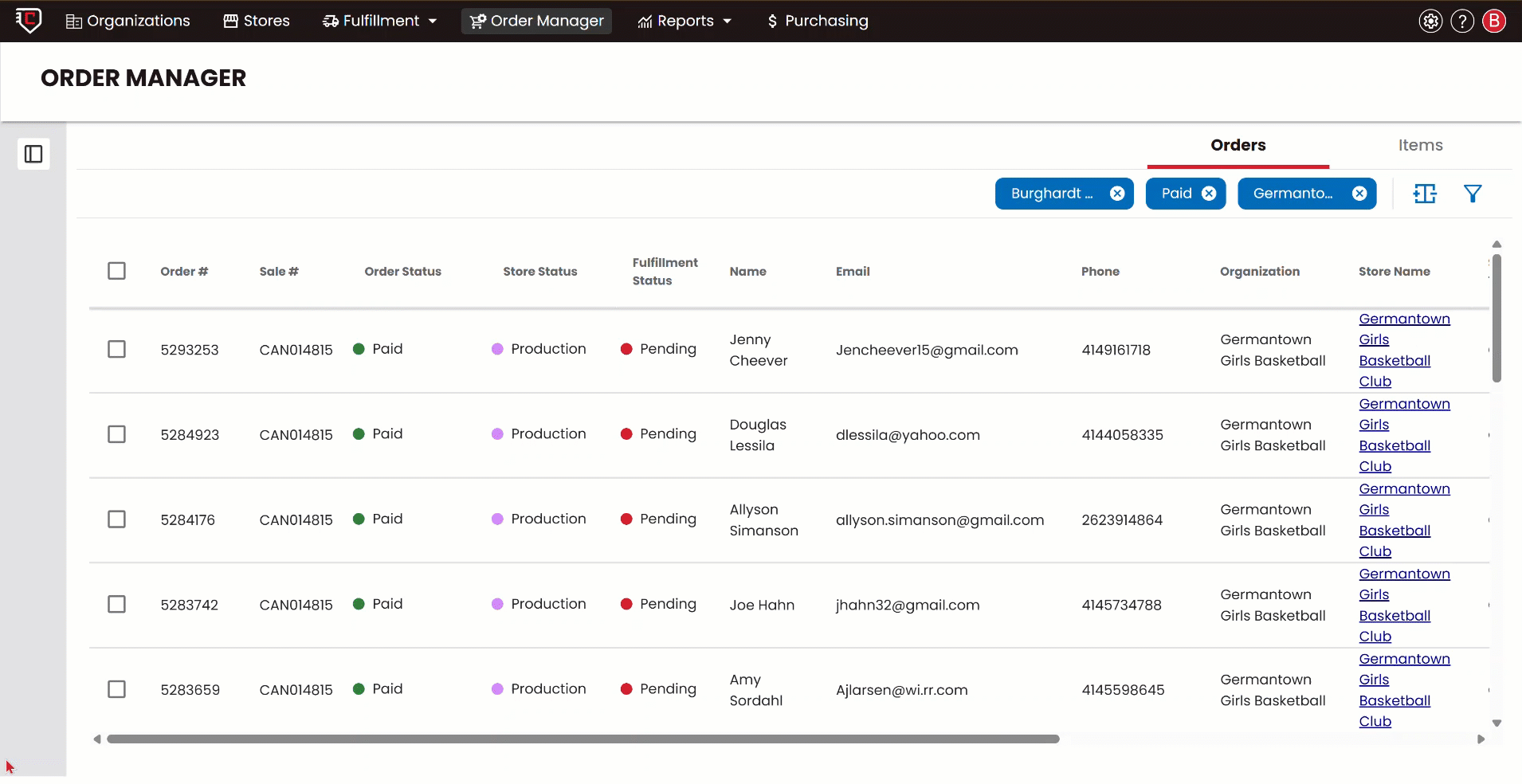Check the box for order 5293253
Screen dimensions: 1522x784
point(116,349)
